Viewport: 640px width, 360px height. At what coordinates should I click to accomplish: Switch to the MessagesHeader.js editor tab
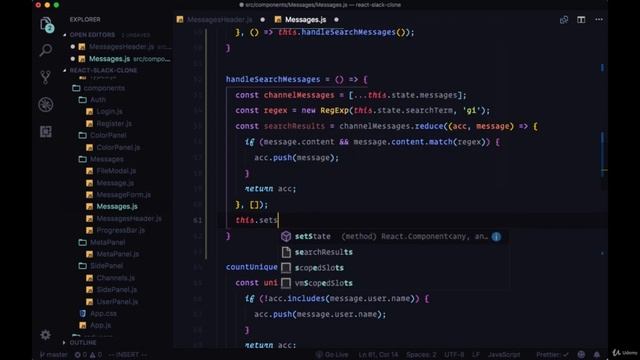pyautogui.click(x=220, y=20)
